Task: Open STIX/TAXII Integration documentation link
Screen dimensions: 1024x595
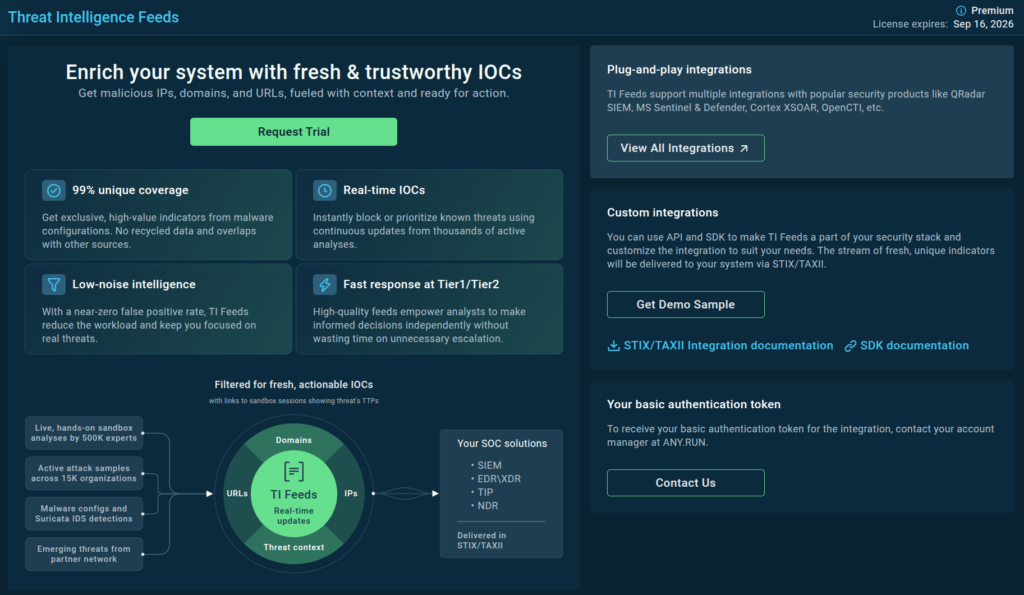Action: 729,346
